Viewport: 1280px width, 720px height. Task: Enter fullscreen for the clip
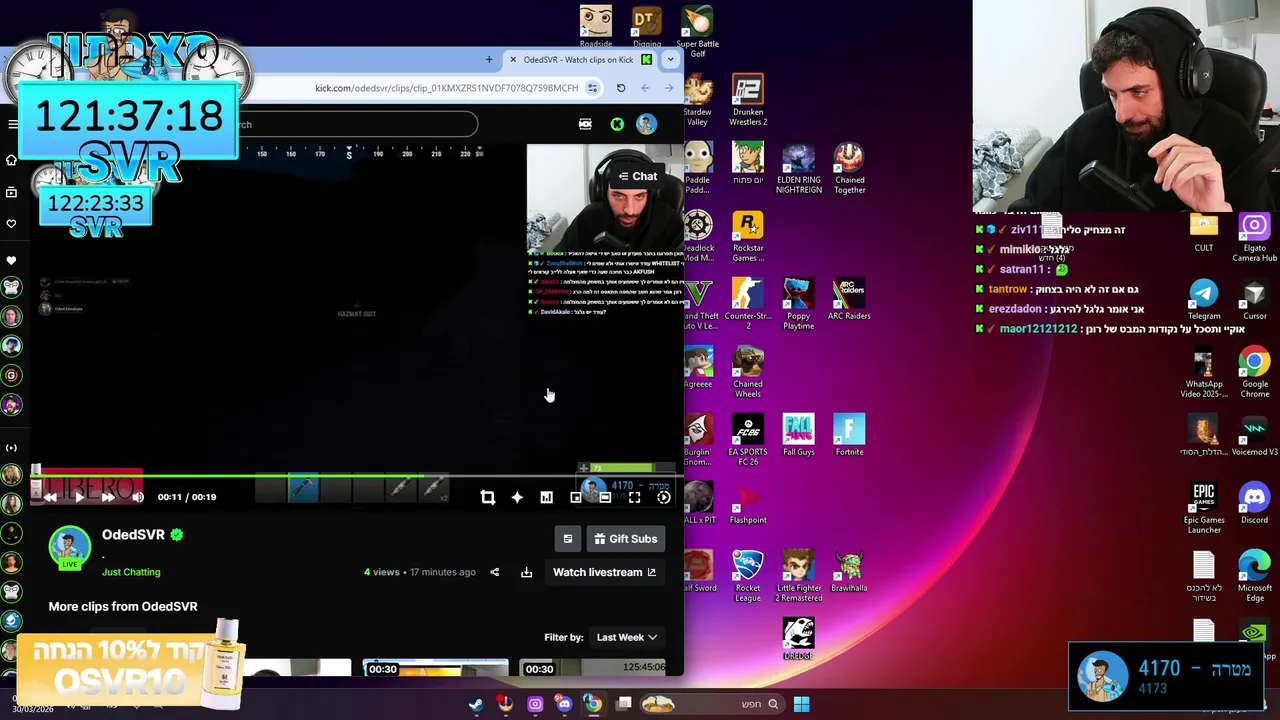click(x=634, y=497)
